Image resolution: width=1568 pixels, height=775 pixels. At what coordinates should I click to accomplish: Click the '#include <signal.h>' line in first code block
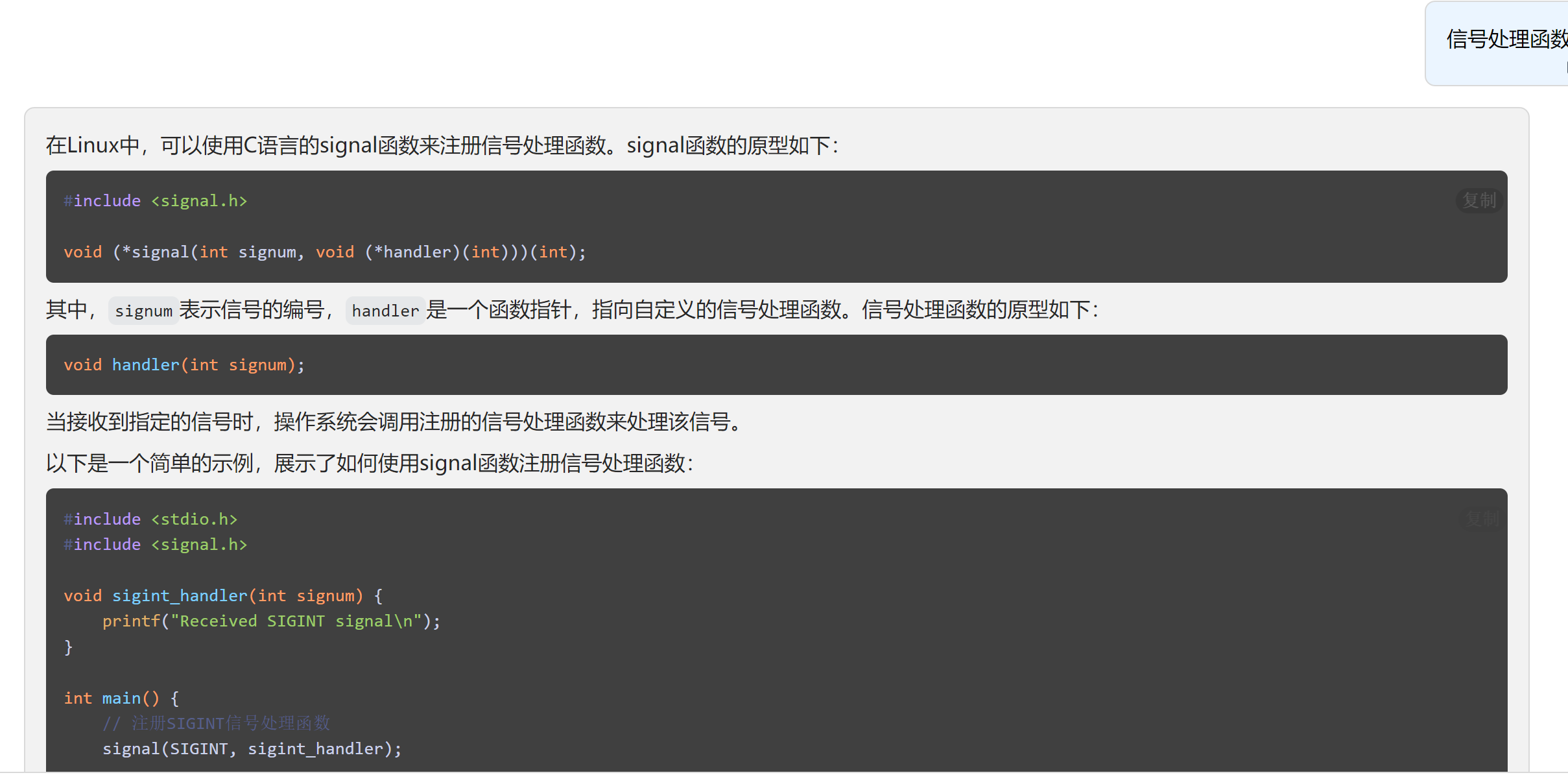(x=156, y=200)
